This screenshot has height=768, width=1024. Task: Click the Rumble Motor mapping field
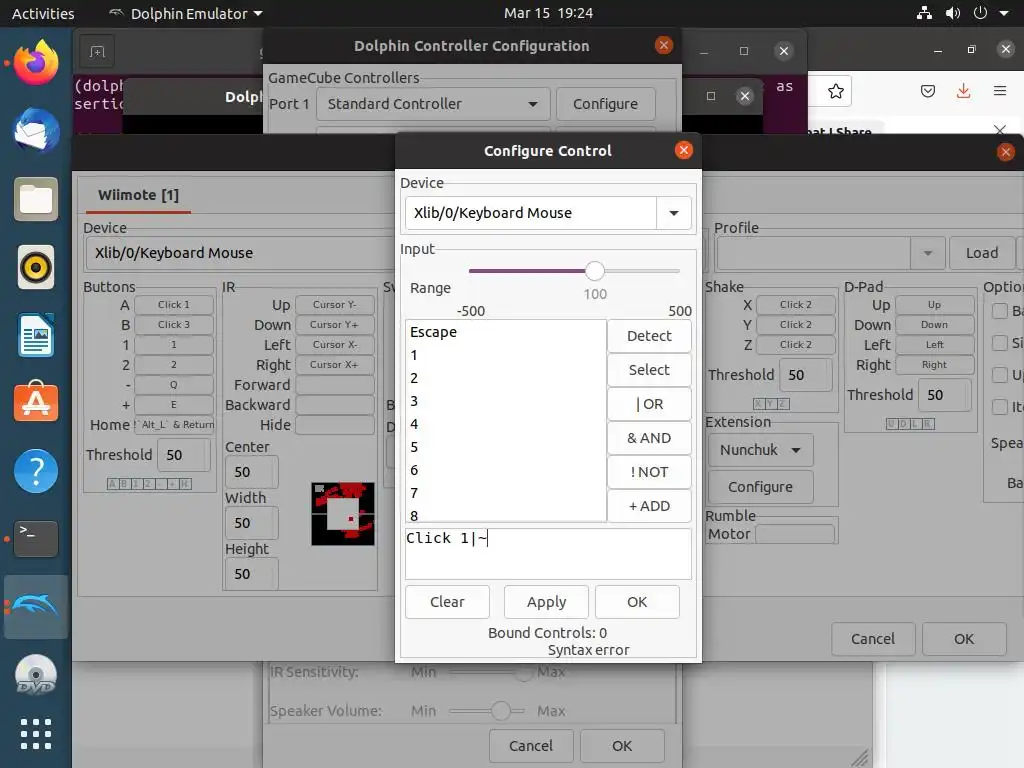(795, 534)
